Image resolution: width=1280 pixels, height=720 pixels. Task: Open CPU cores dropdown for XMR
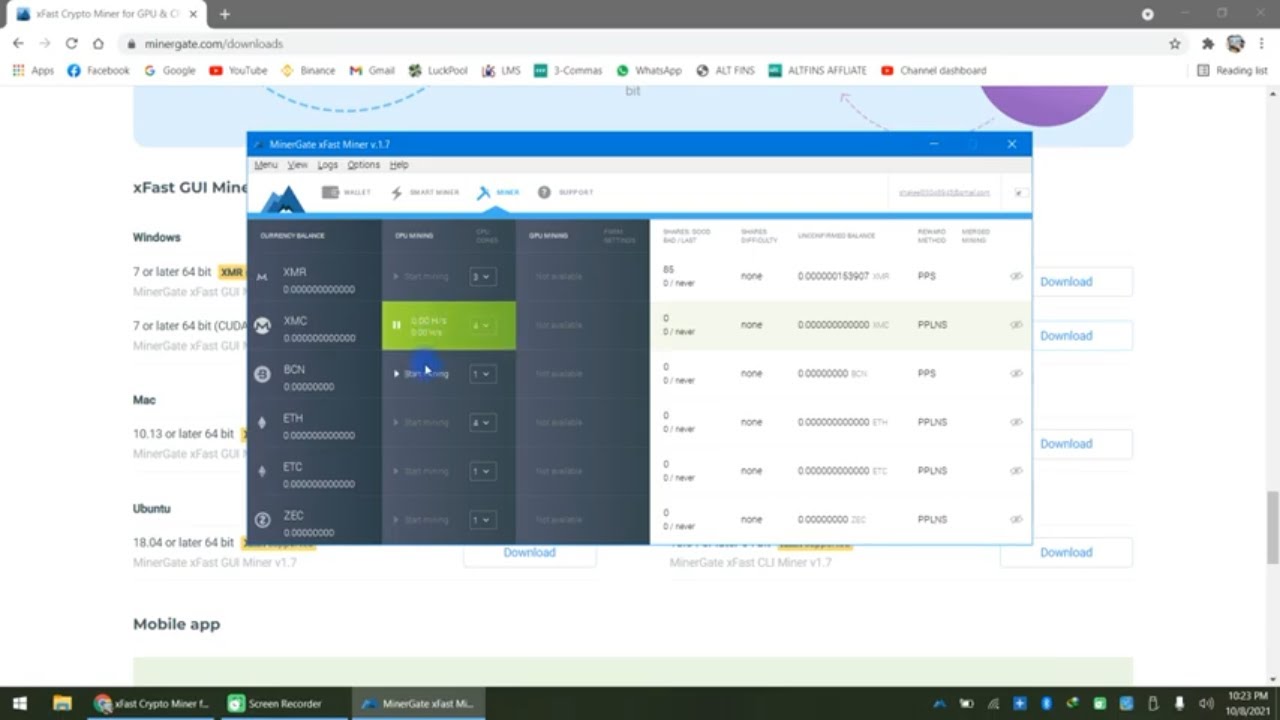point(482,276)
